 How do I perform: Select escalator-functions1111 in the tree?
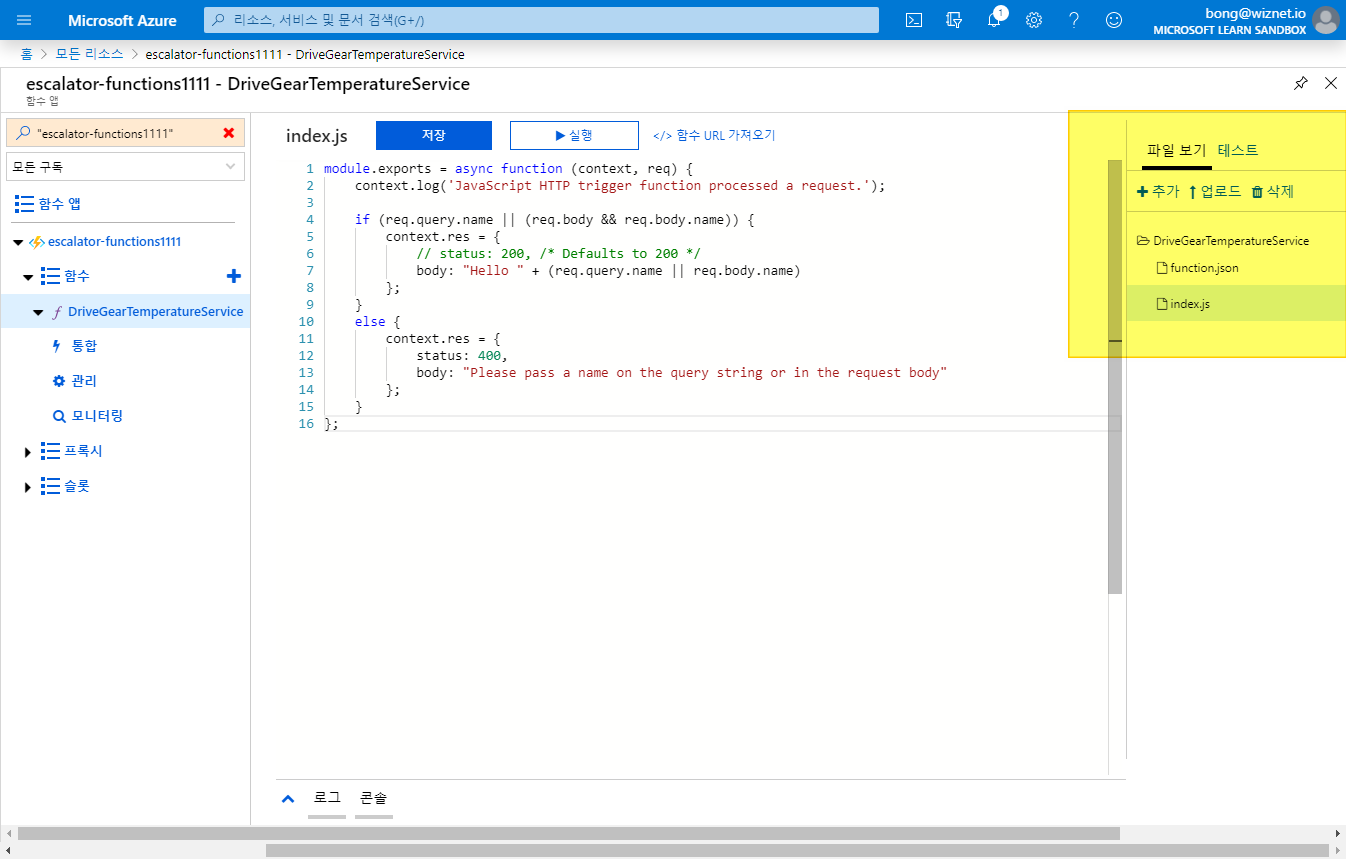(x=114, y=241)
